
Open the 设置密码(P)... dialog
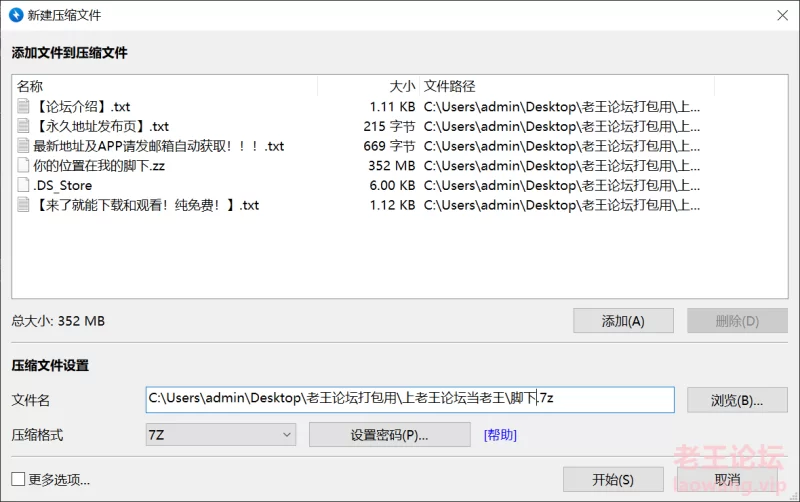389,435
